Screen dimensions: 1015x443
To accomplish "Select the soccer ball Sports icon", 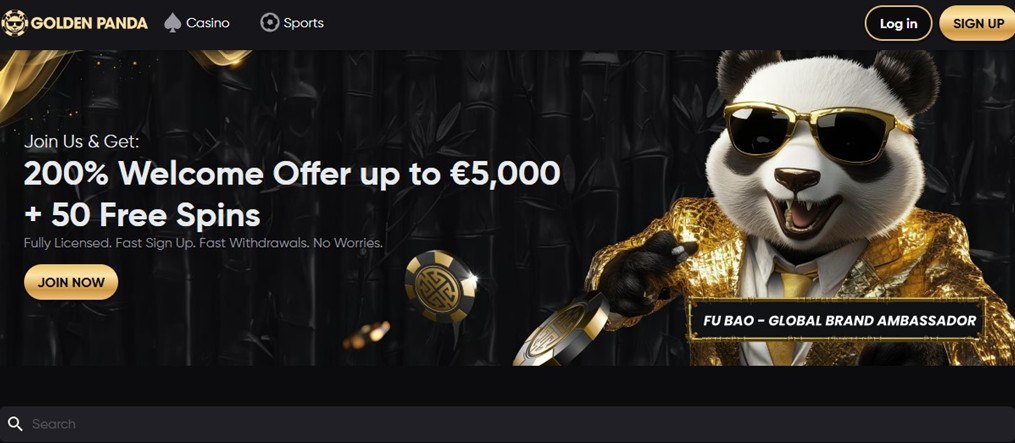I will pyautogui.click(x=269, y=23).
